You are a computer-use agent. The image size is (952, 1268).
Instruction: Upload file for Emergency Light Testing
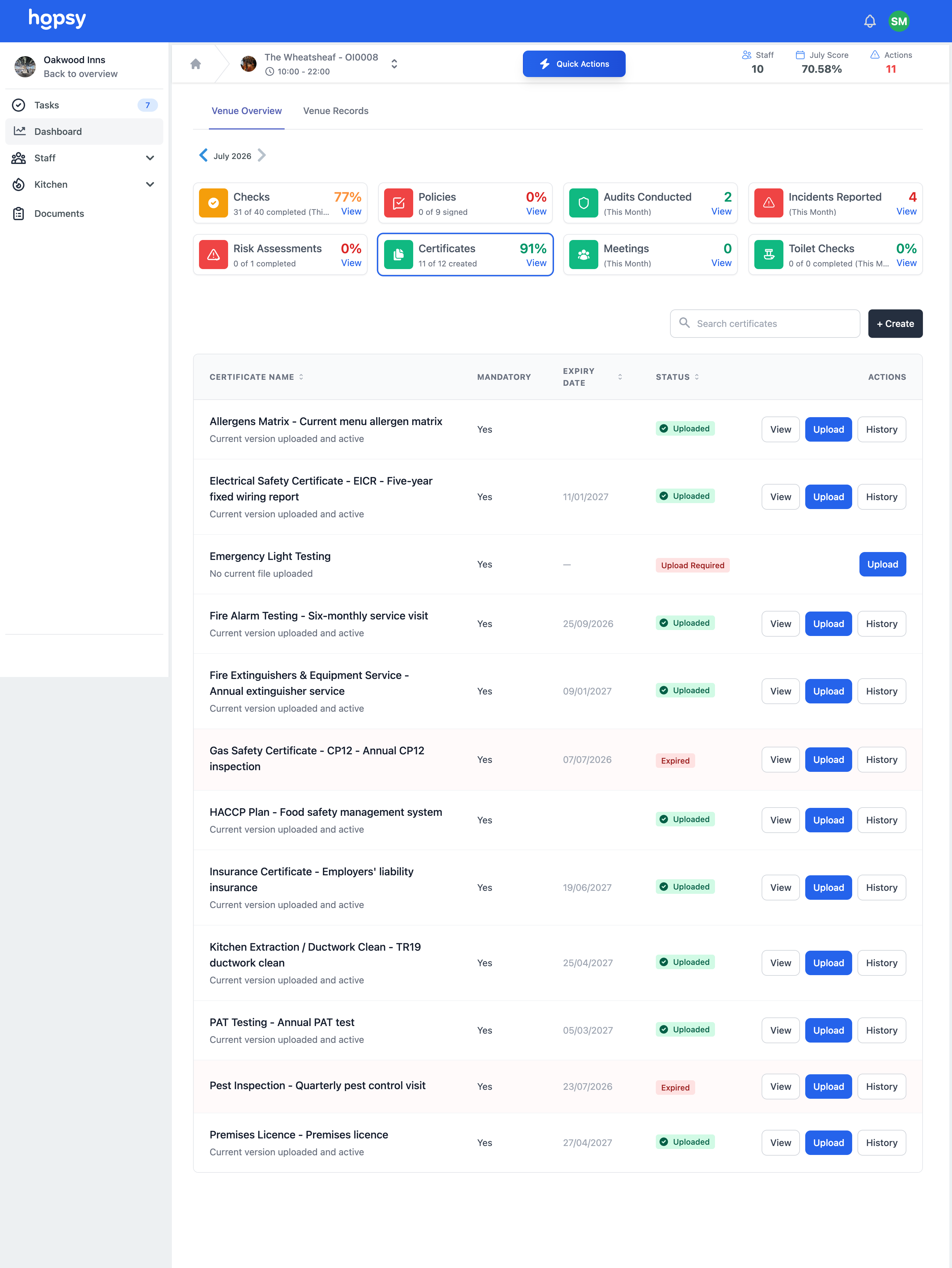tap(883, 565)
